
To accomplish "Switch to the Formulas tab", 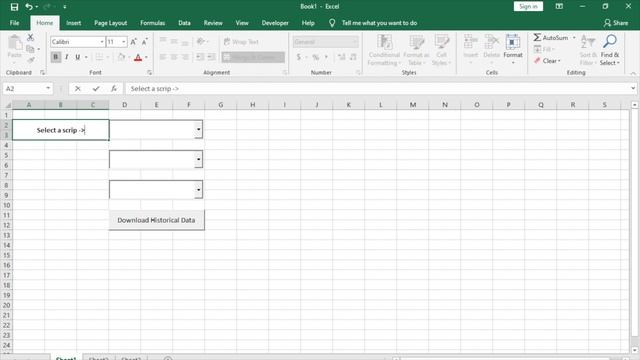I will pyautogui.click(x=153, y=23).
